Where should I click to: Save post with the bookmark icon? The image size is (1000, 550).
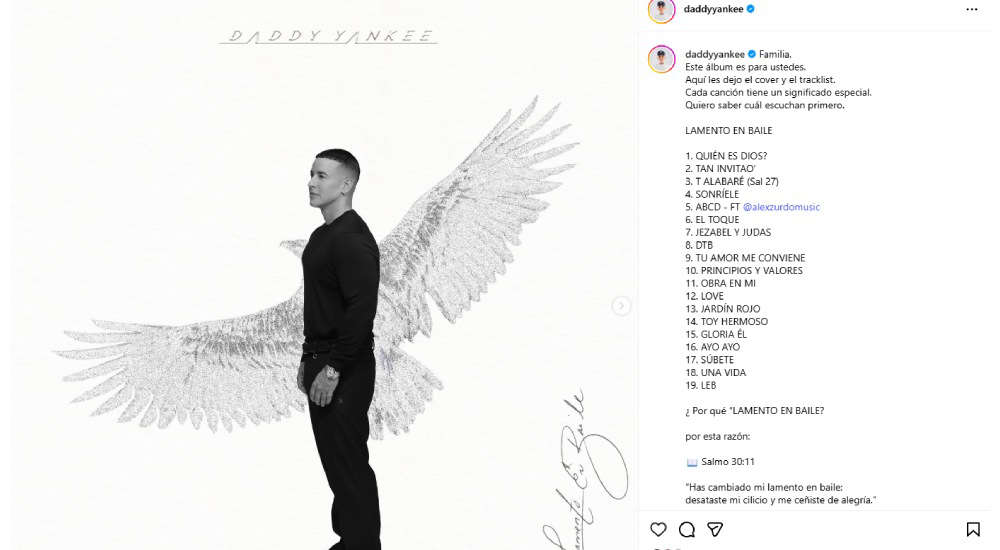[x=973, y=529]
